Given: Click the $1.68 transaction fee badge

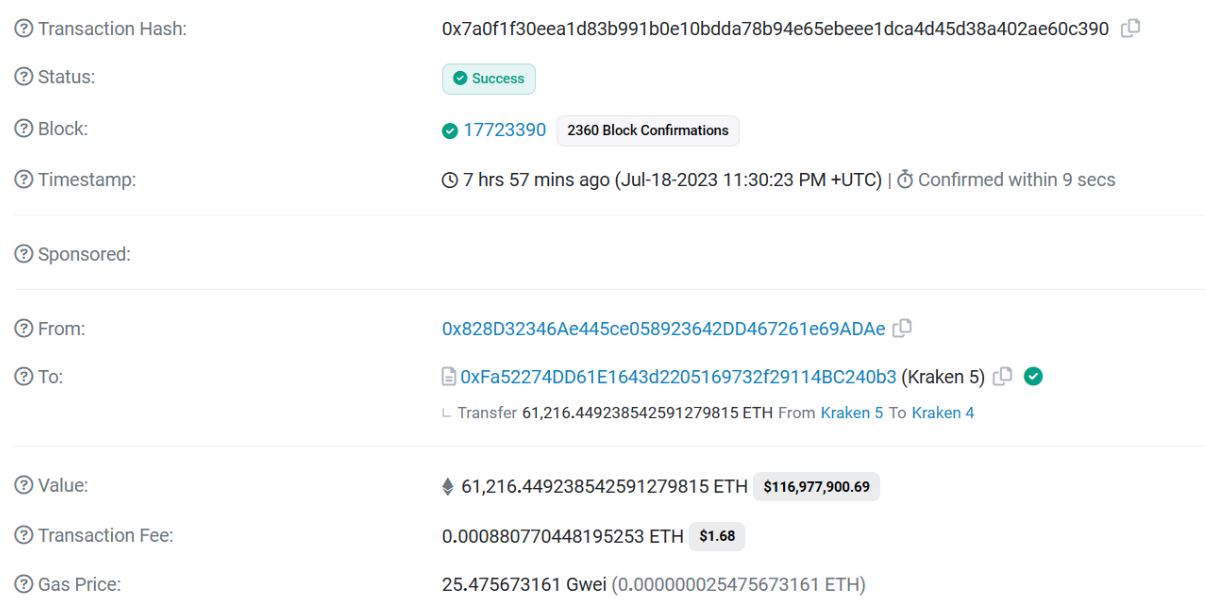Looking at the screenshot, I should pyautogui.click(x=717, y=536).
